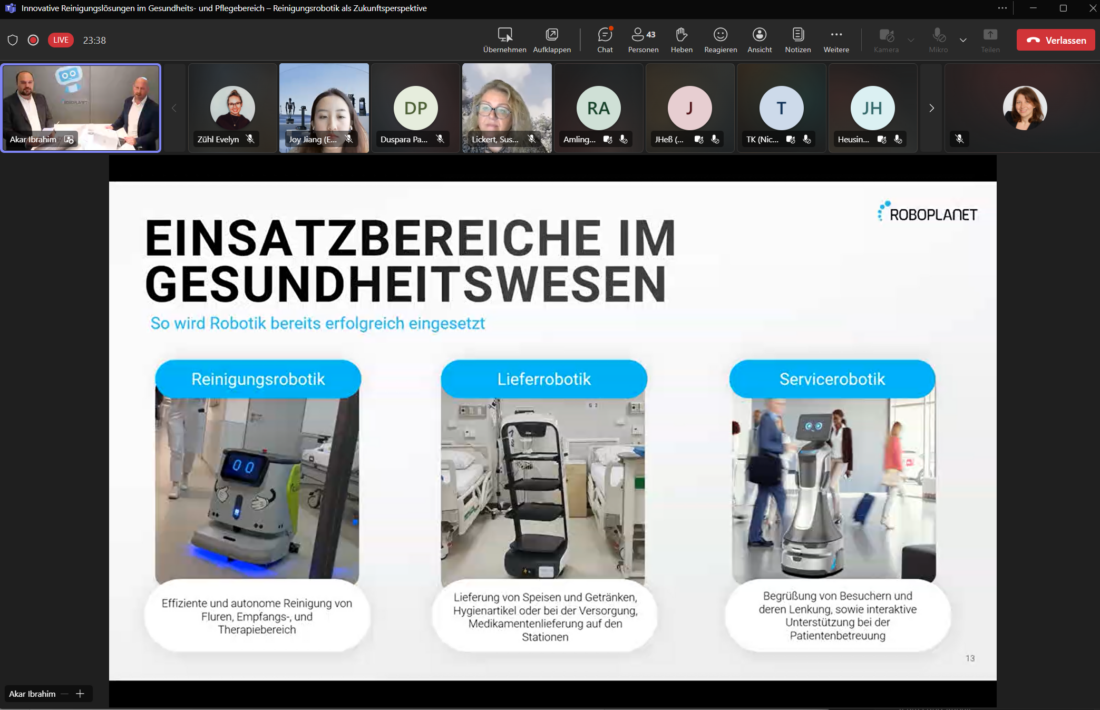Click Heusin's camera-off status icon
Screen dimensions: 1100x710
[882, 140]
